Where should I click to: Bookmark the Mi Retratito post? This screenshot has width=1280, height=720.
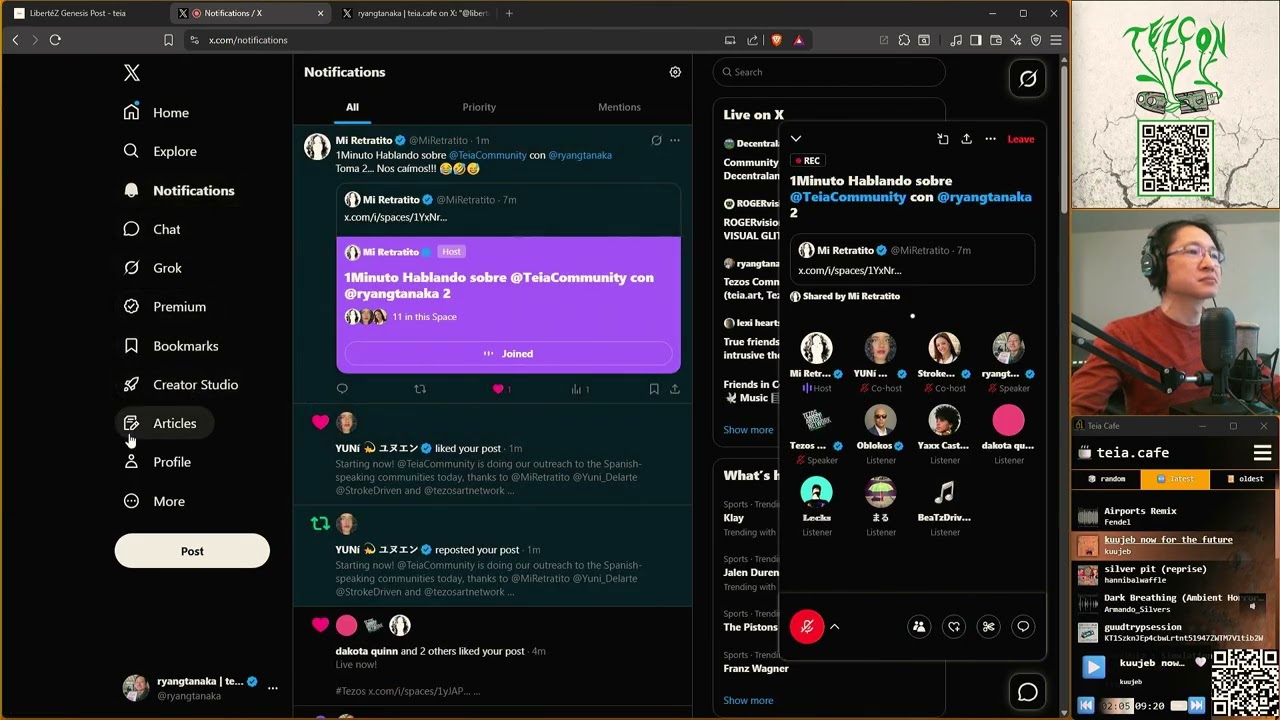point(654,389)
